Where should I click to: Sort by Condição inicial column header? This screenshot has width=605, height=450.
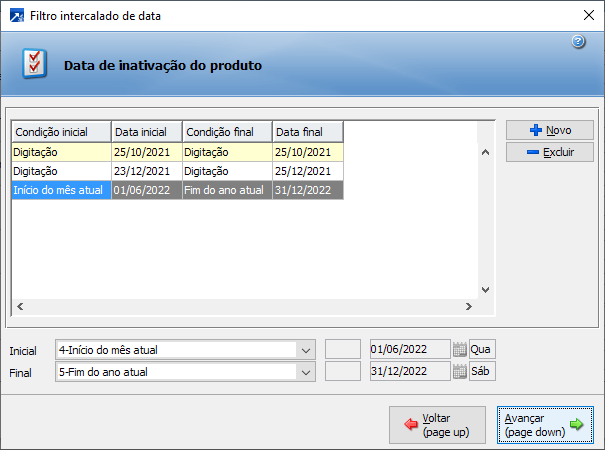point(62,132)
